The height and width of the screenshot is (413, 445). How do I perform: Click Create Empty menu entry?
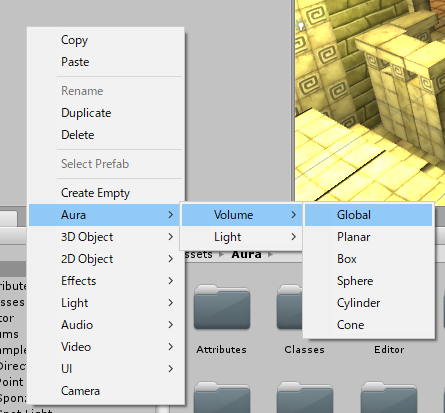(106, 193)
